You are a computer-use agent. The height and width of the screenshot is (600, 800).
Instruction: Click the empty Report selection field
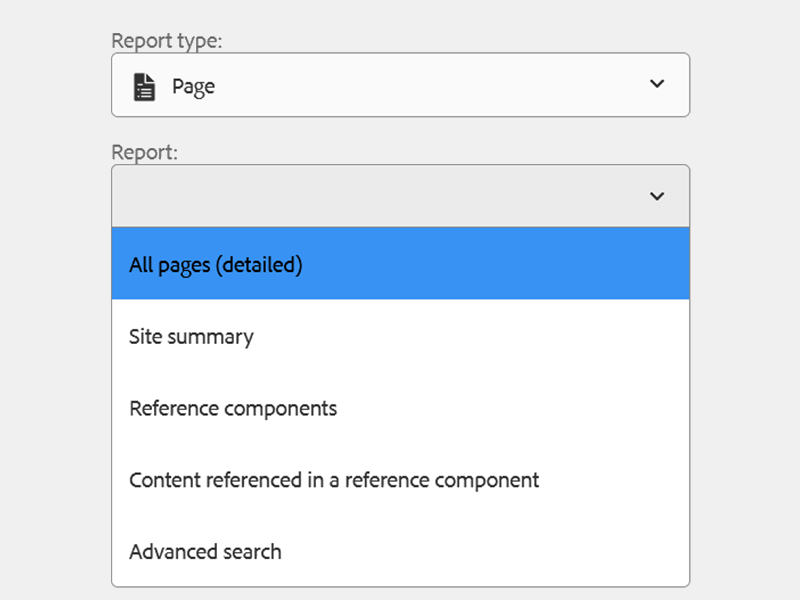coord(380,196)
